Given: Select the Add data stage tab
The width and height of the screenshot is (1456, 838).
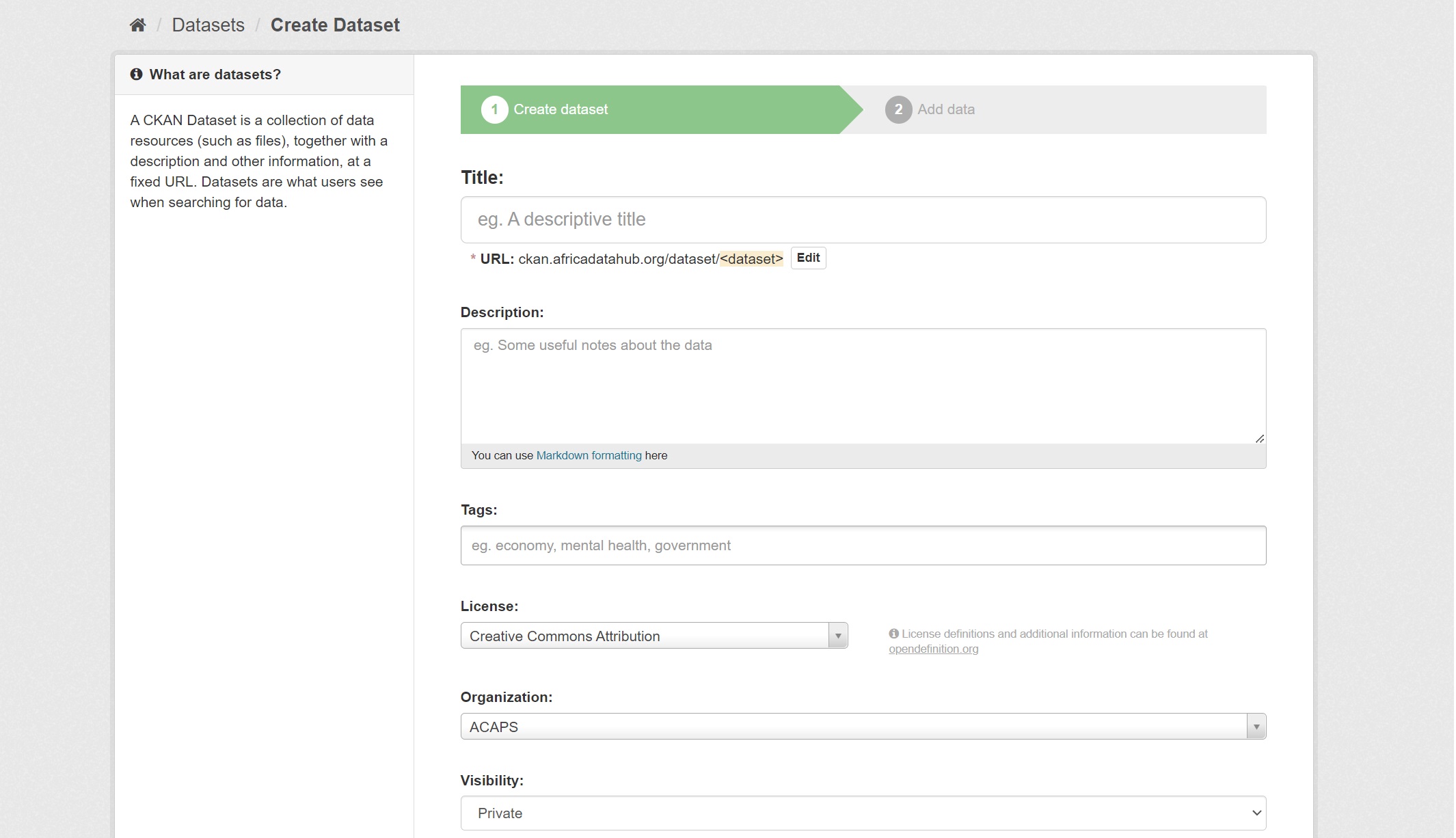Looking at the screenshot, I should click(946, 109).
